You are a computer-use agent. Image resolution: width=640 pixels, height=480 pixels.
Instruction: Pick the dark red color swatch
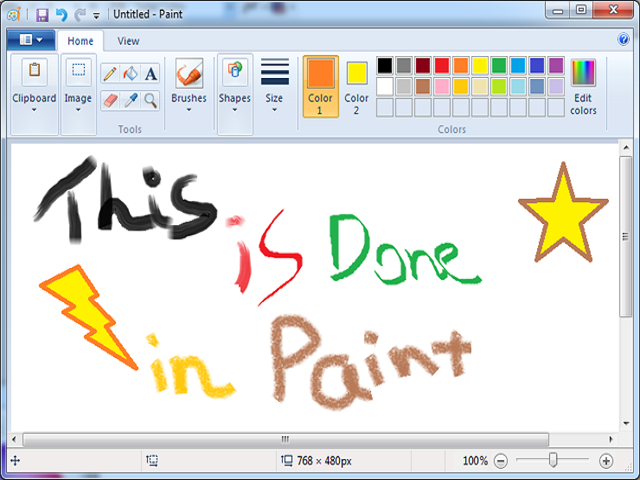(423, 65)
